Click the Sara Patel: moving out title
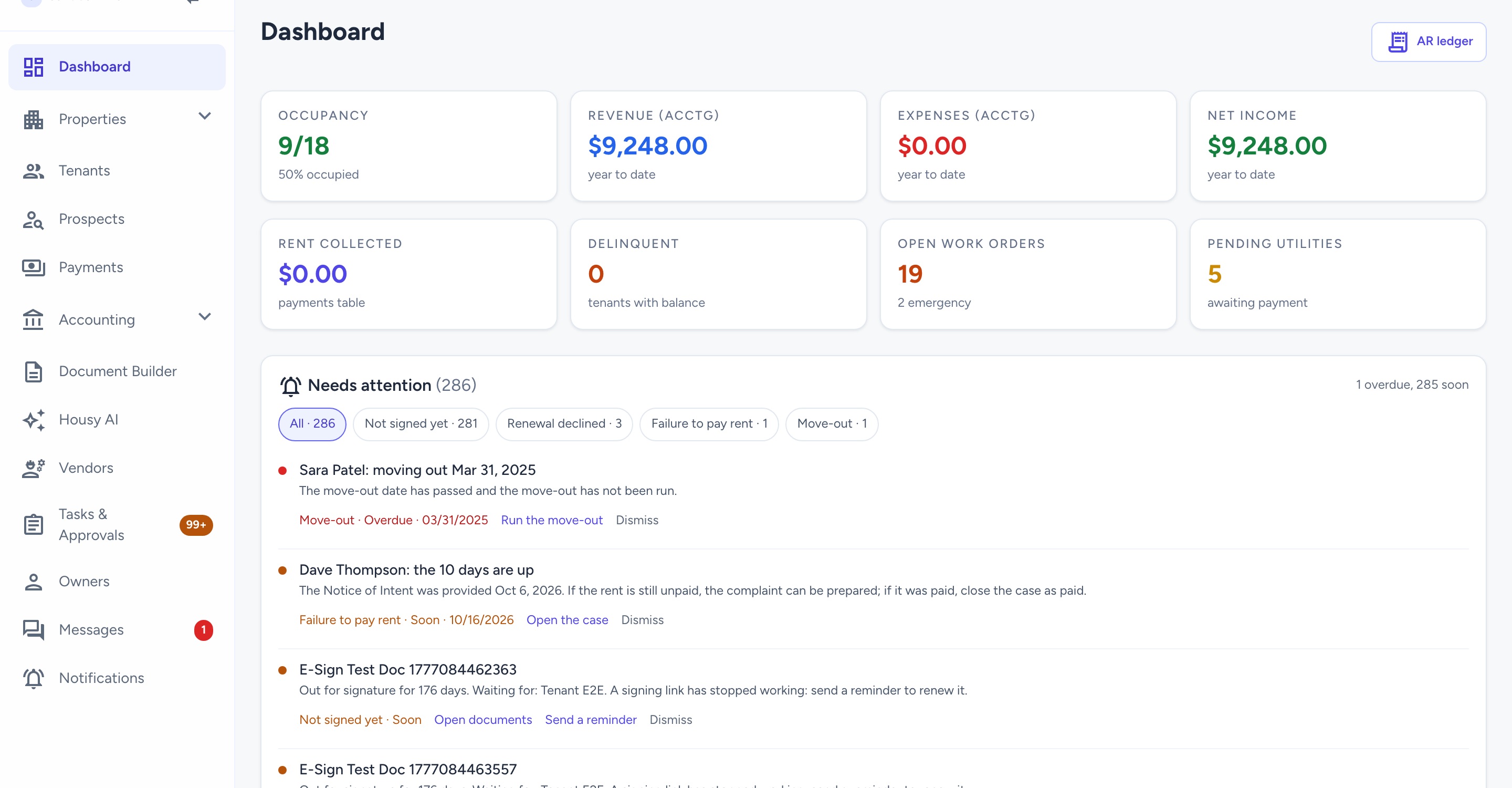The height and width of the screenshot is (788, 1512). pyautogui.click(x=417, y=470)
